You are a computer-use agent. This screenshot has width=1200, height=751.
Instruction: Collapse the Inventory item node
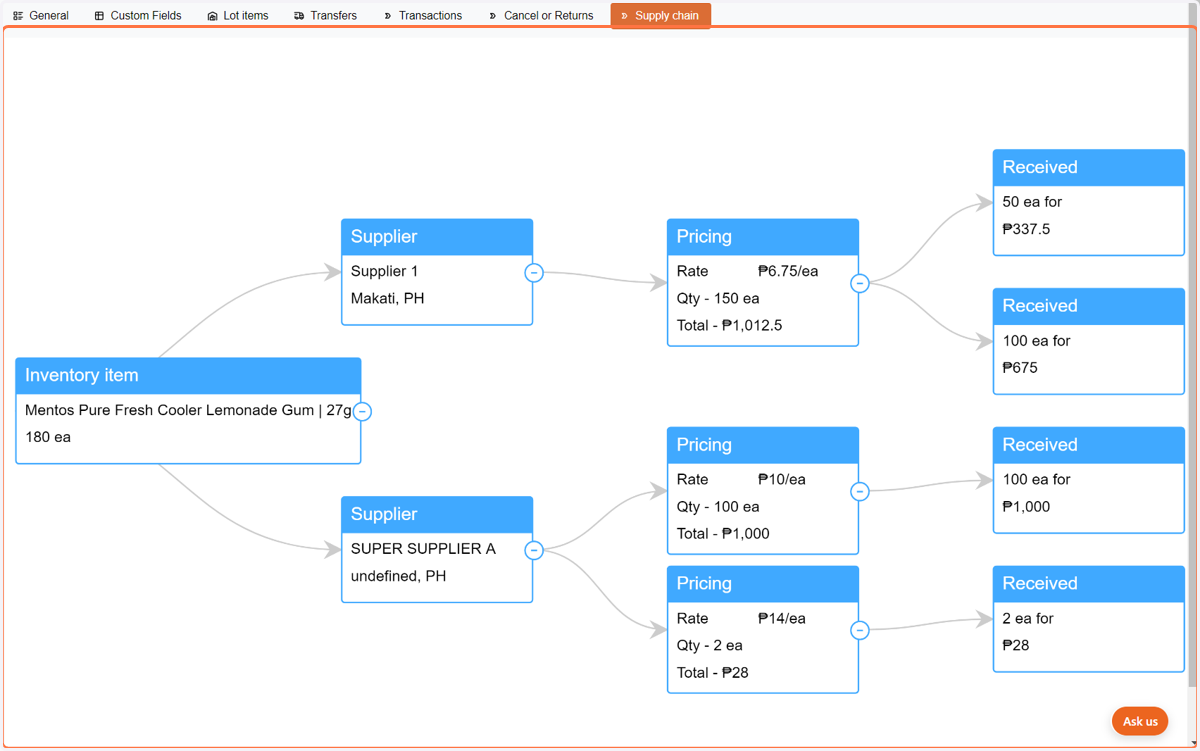(362, 411)
